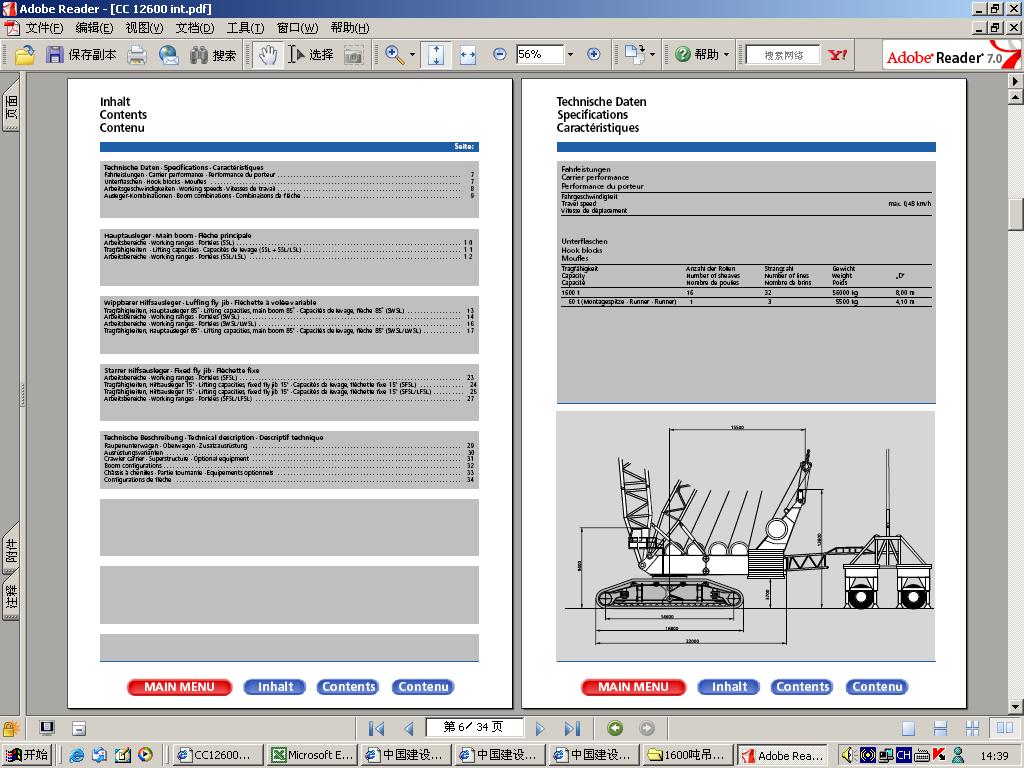Click the scrollbar down arrow
The height and width of the screenshot is (768, 1024).
(1015, 707)
